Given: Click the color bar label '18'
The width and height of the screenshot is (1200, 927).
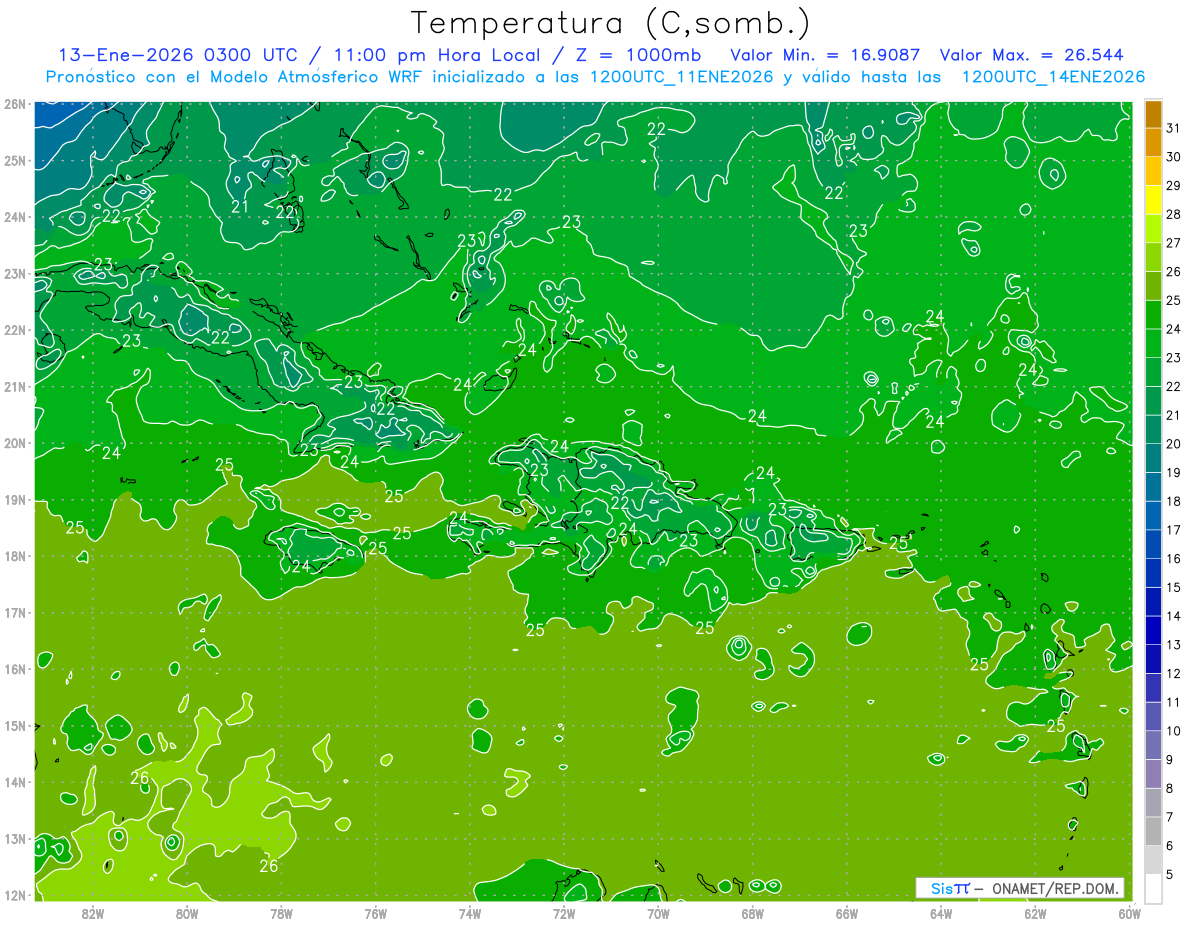Looking at the screenshot, I should click(1173, 501).
